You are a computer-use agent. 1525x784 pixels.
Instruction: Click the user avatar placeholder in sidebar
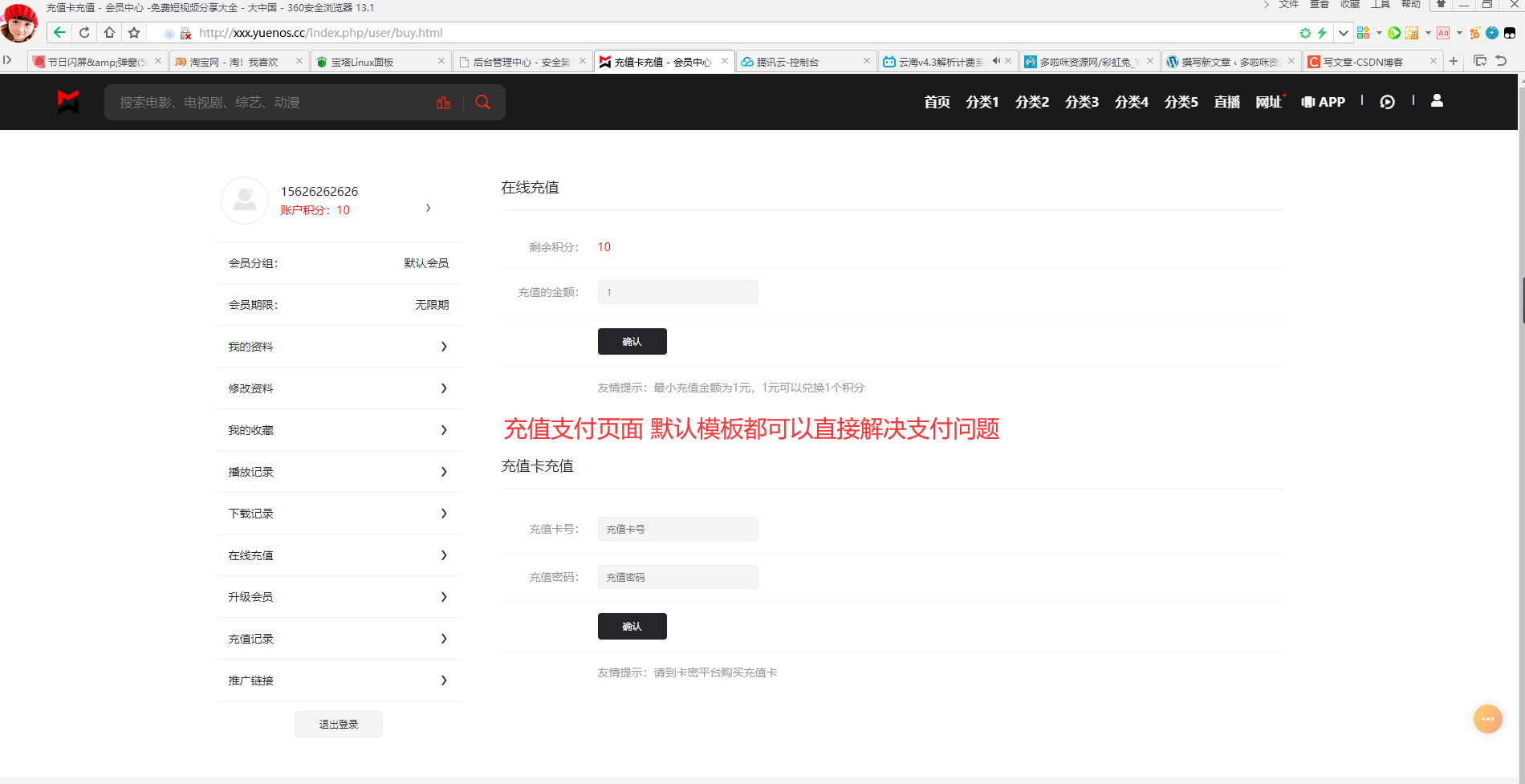pyautogui.click(x=244, y=201)
